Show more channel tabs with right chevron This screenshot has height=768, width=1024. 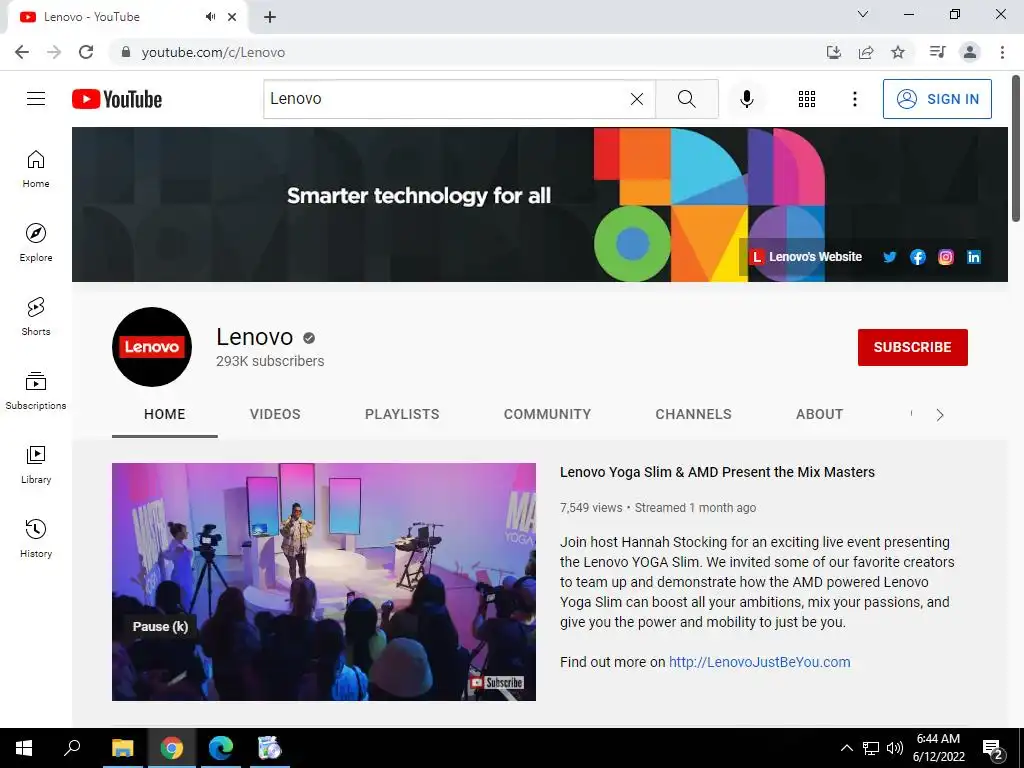tap(939, 415)
